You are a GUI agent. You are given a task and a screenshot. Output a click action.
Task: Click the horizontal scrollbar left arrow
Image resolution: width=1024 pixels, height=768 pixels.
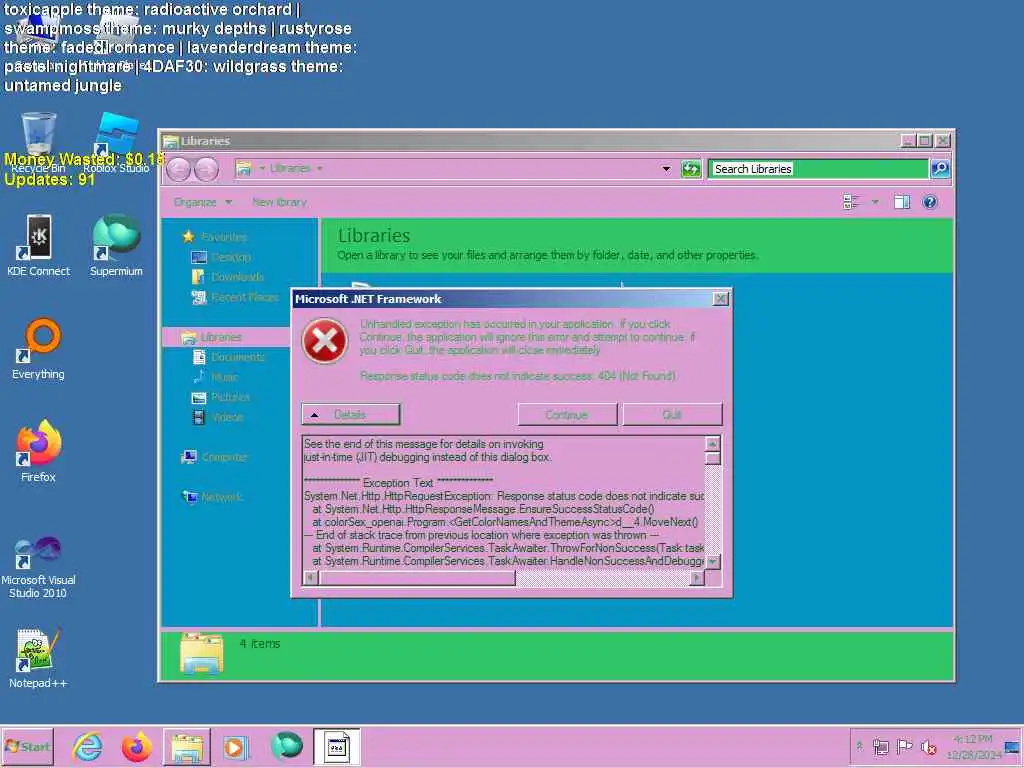pos(311,577)
